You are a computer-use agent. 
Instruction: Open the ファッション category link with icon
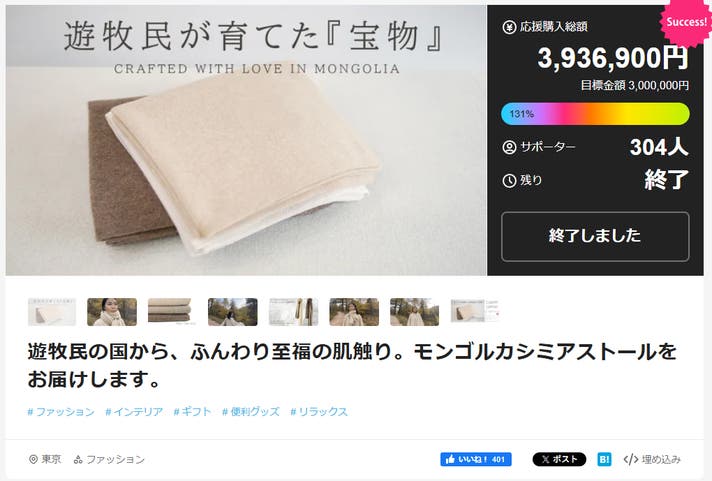(109, 459)
